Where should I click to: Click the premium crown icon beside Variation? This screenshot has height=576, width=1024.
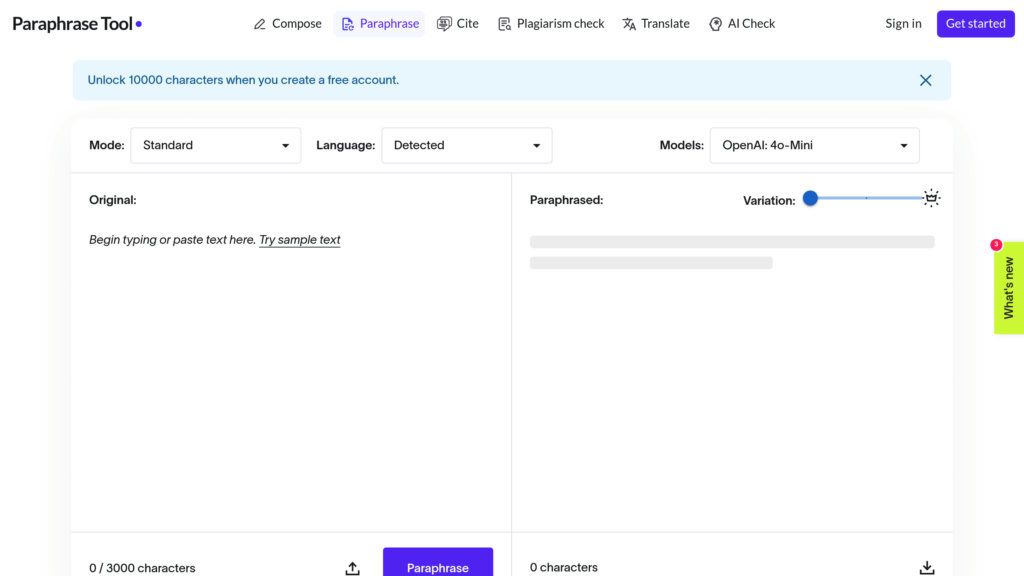tap(931, 197)
